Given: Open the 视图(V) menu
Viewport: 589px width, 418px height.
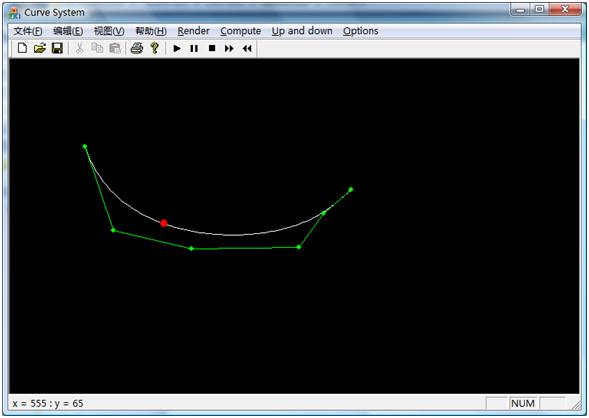Looking at the screenshot, I should pyautogui.click(x=109, y=31).
